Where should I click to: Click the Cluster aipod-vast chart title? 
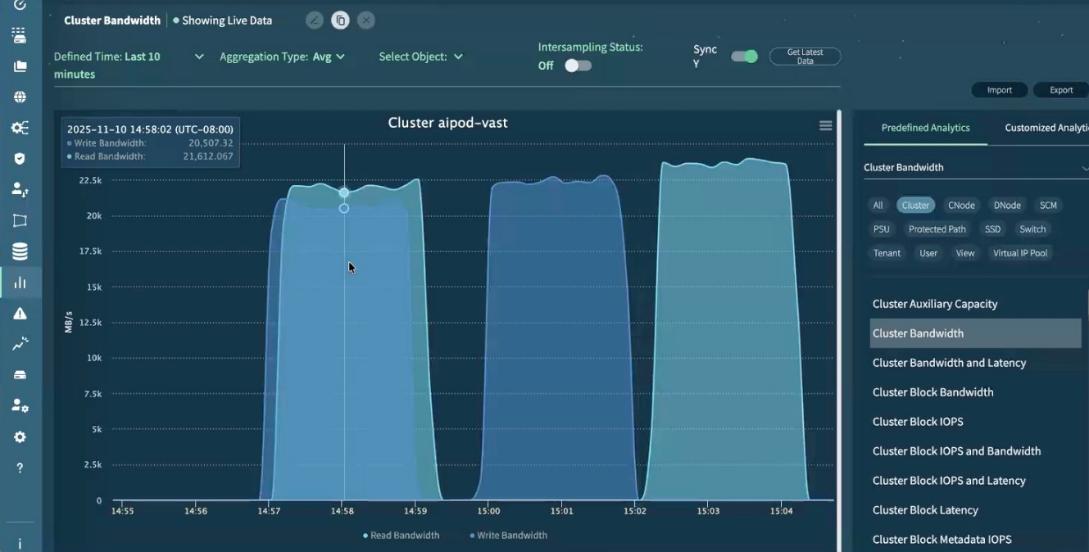pos(448,123)
